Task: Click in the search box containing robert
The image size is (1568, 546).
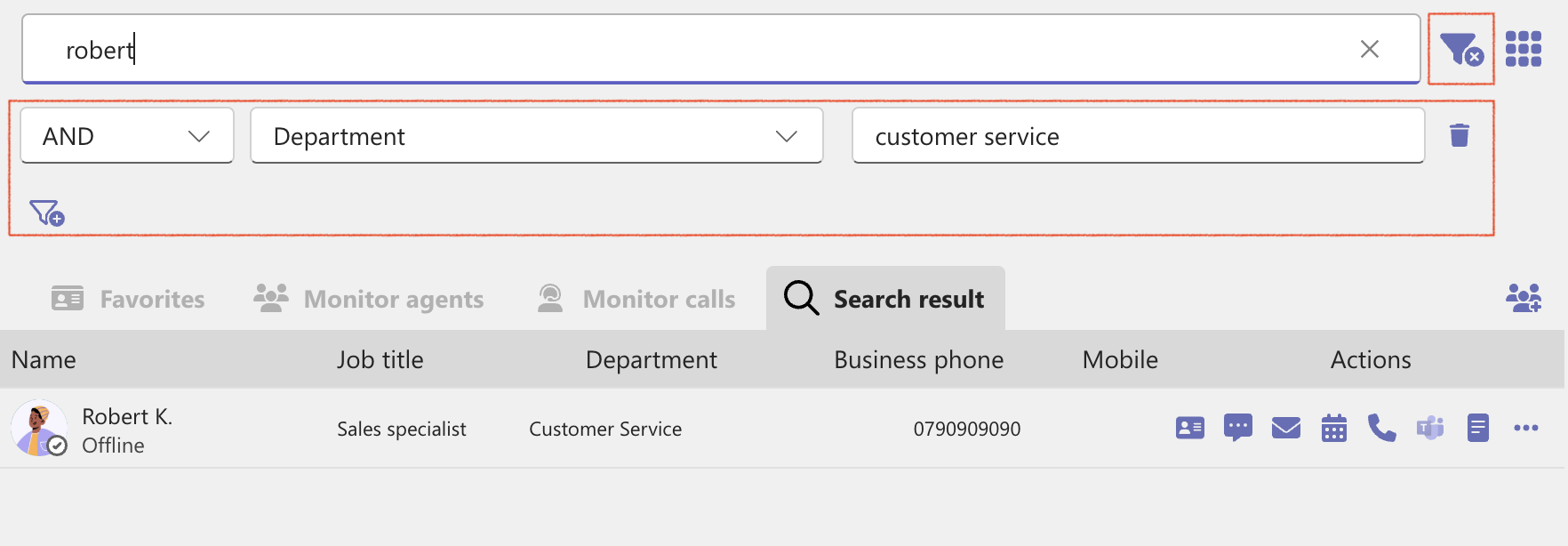Action: pyautogui.click(x=721, y=49)
